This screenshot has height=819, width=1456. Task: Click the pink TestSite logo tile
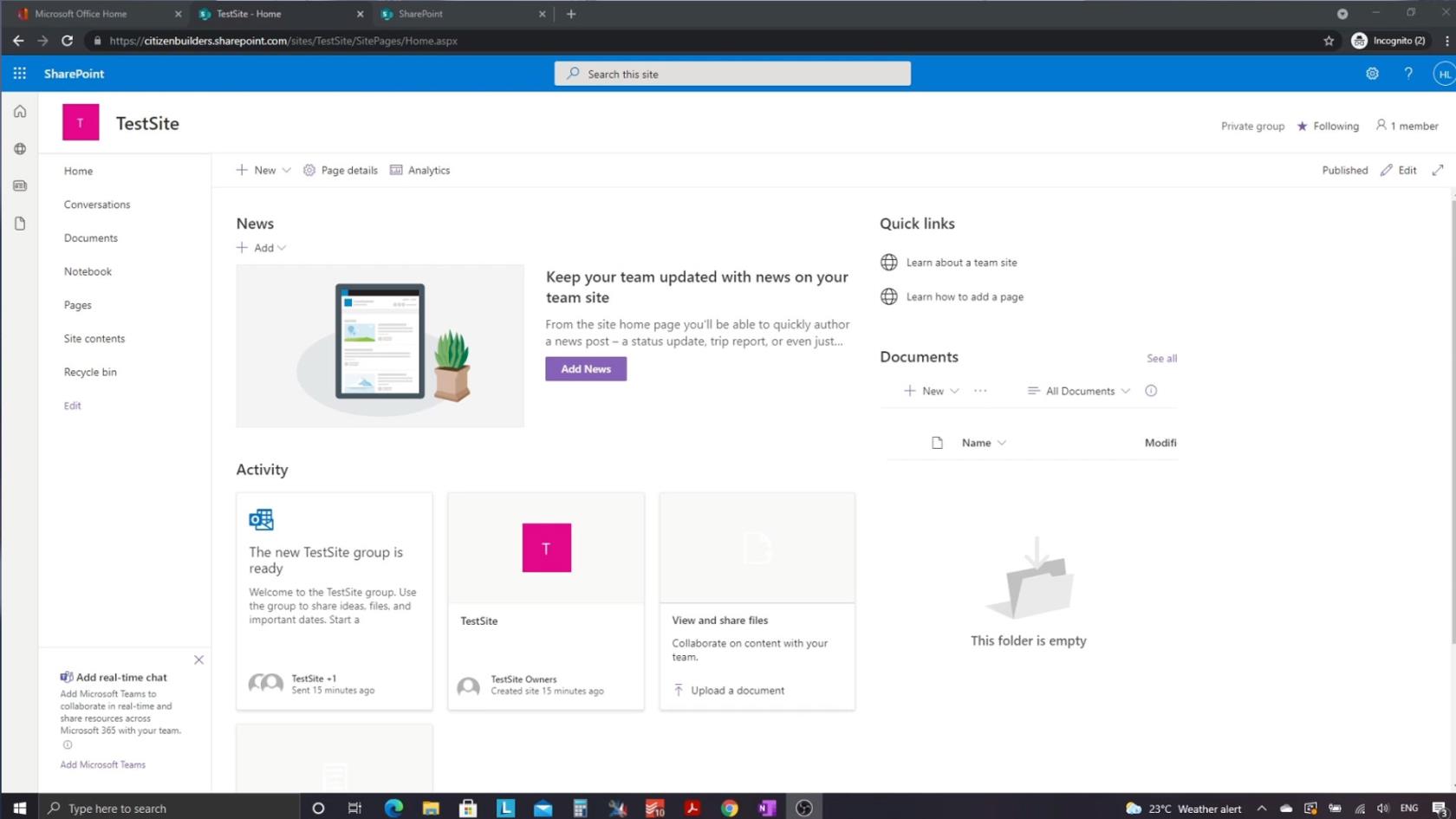81,123
